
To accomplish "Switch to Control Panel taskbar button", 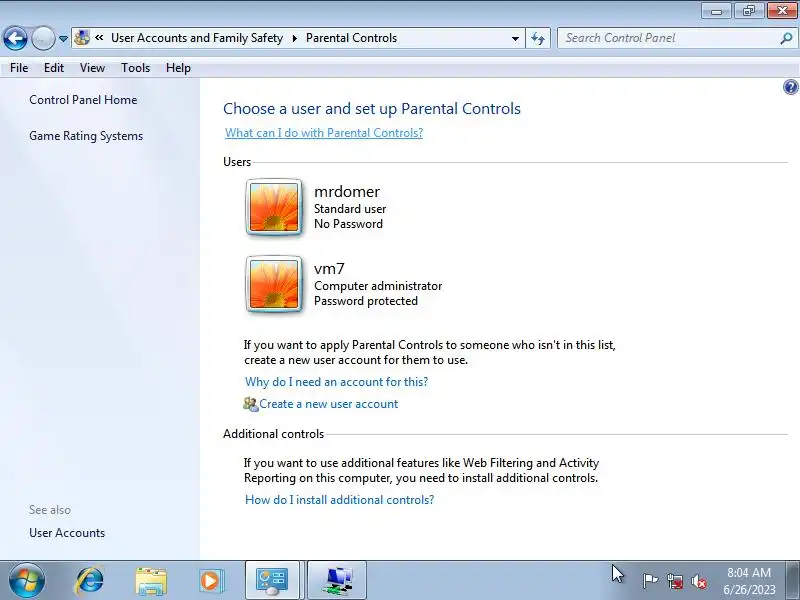I will (x=273, y=580).
